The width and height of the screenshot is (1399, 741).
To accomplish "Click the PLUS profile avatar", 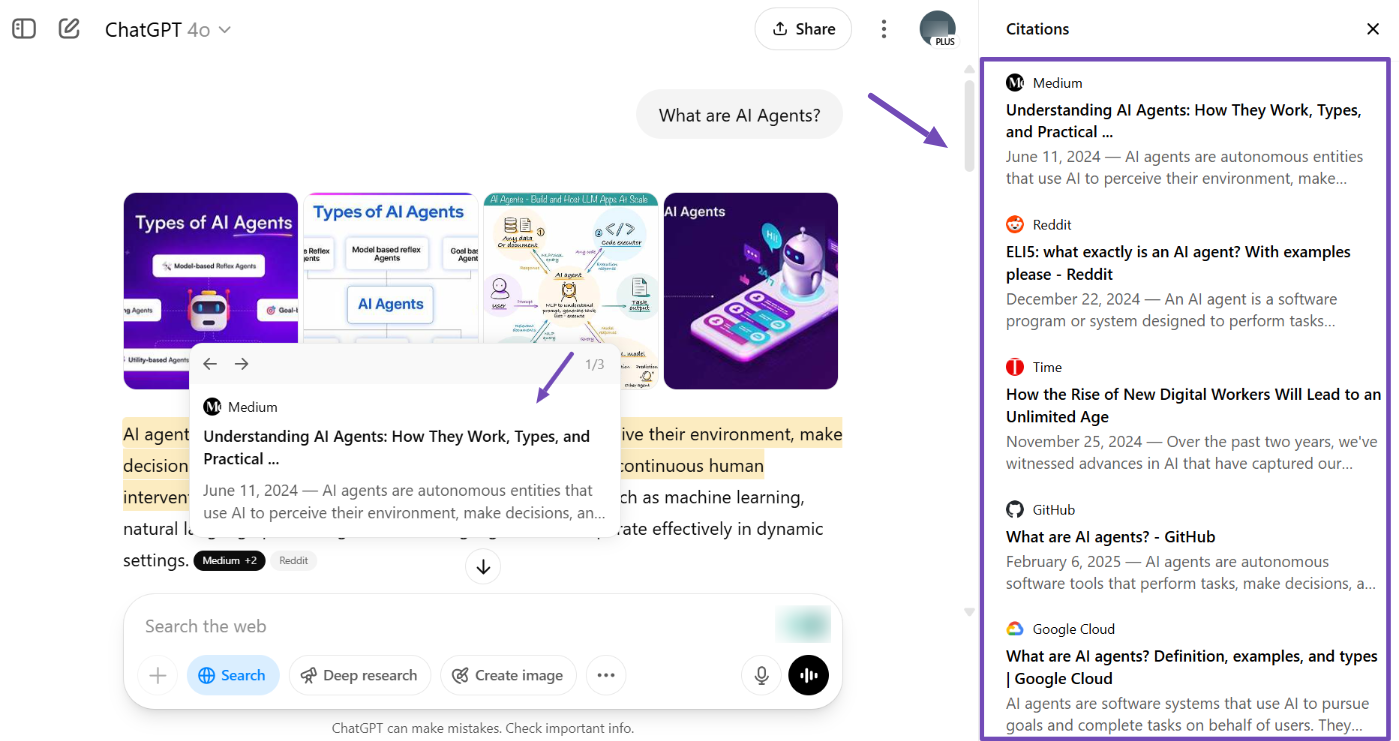I will [937, 29].
